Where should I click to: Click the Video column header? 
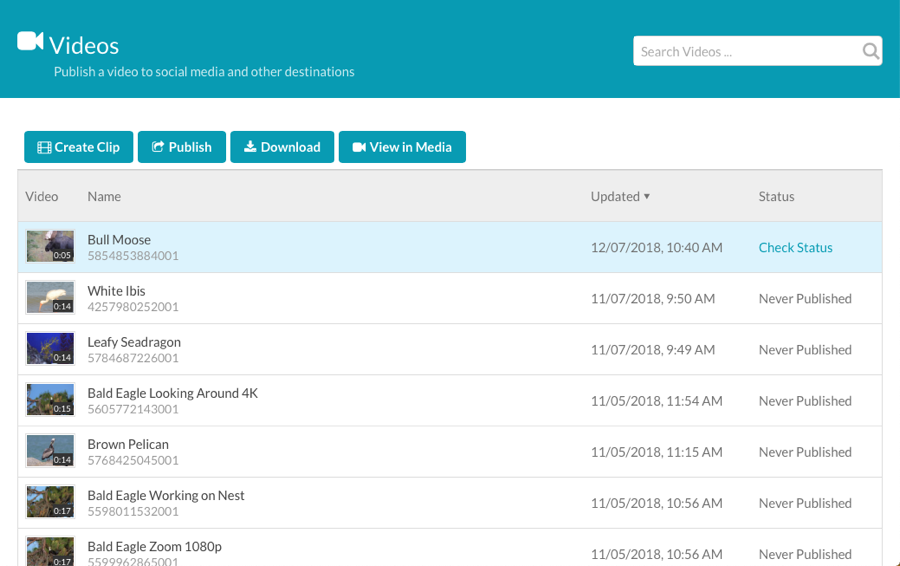tap(42, 197)
